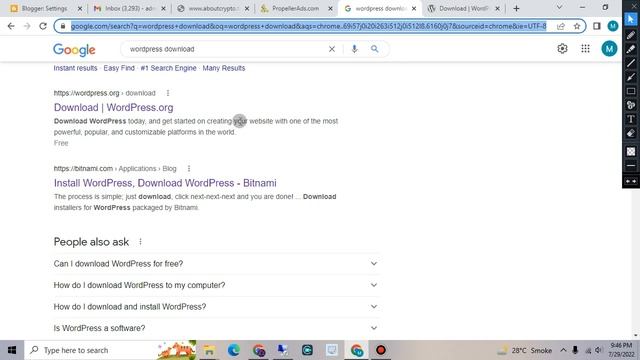Open the annotation color picker swatch

[631, 151]
